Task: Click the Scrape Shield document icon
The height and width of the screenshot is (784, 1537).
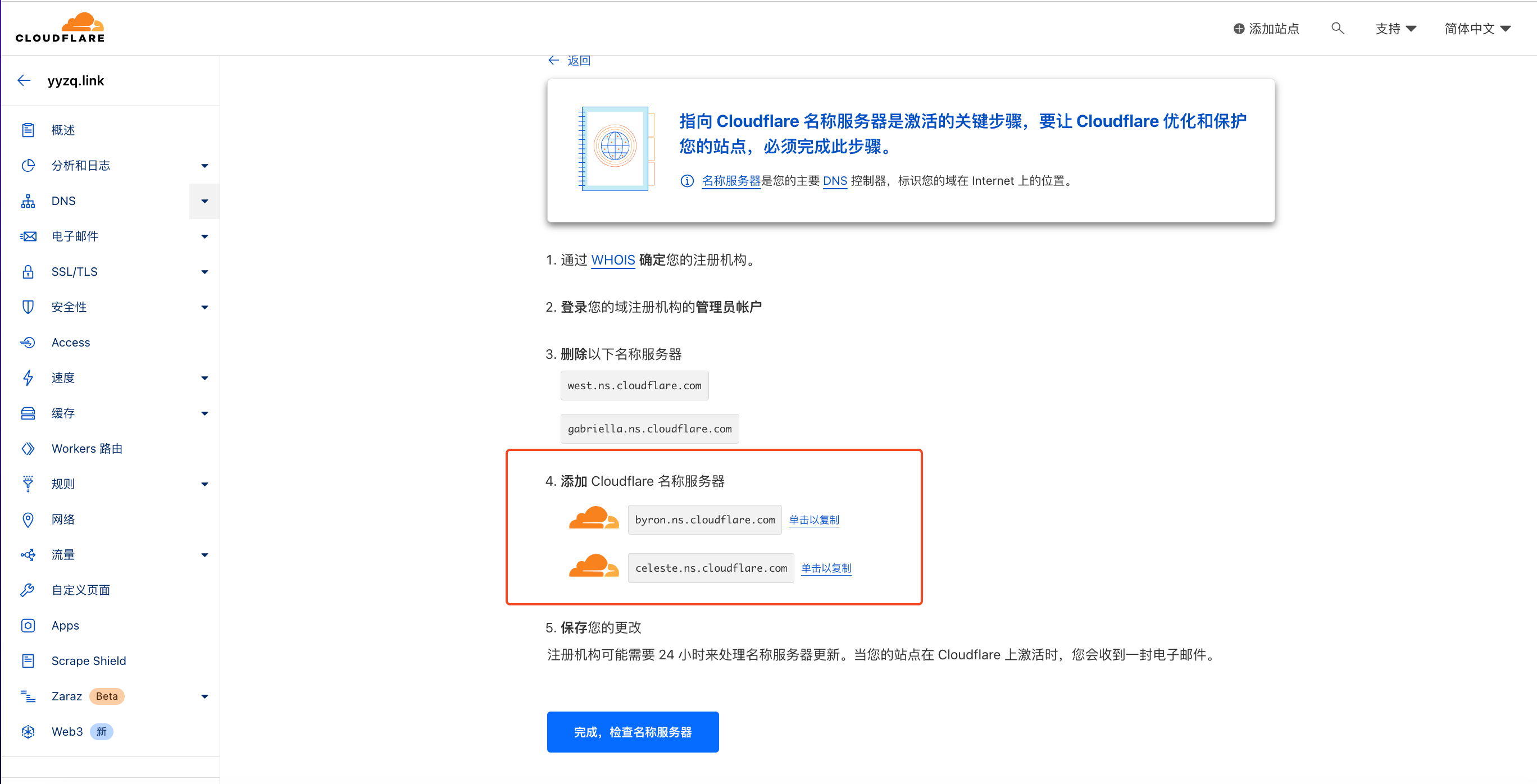Action: (28, 661)
